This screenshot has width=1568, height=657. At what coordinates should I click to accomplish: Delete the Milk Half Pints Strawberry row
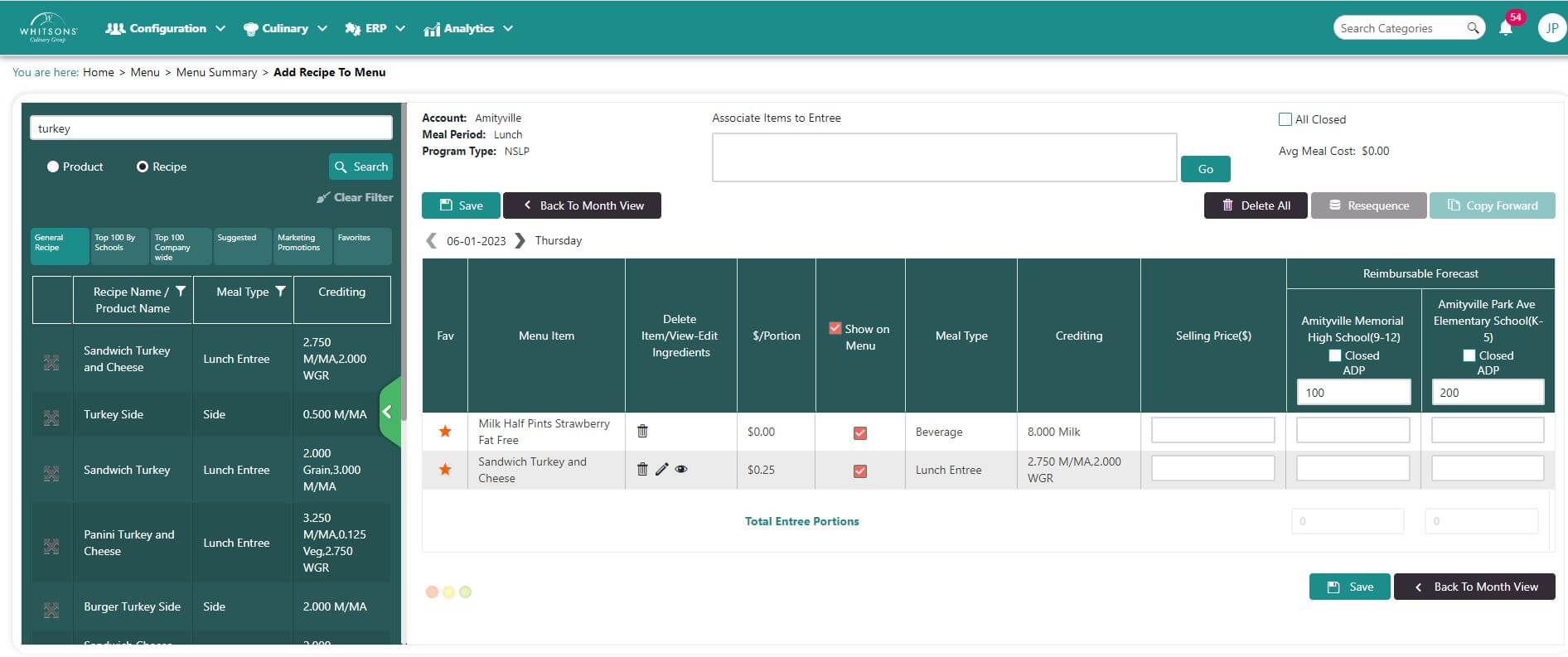[642, 431]
